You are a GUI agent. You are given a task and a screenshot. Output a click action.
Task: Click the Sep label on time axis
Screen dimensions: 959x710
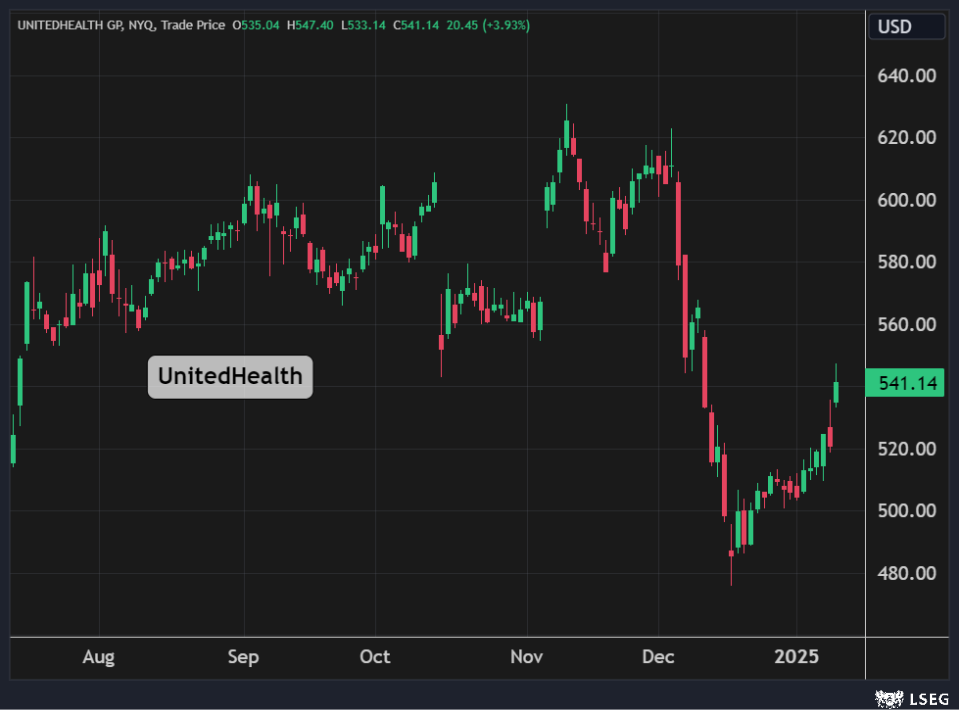243,657
